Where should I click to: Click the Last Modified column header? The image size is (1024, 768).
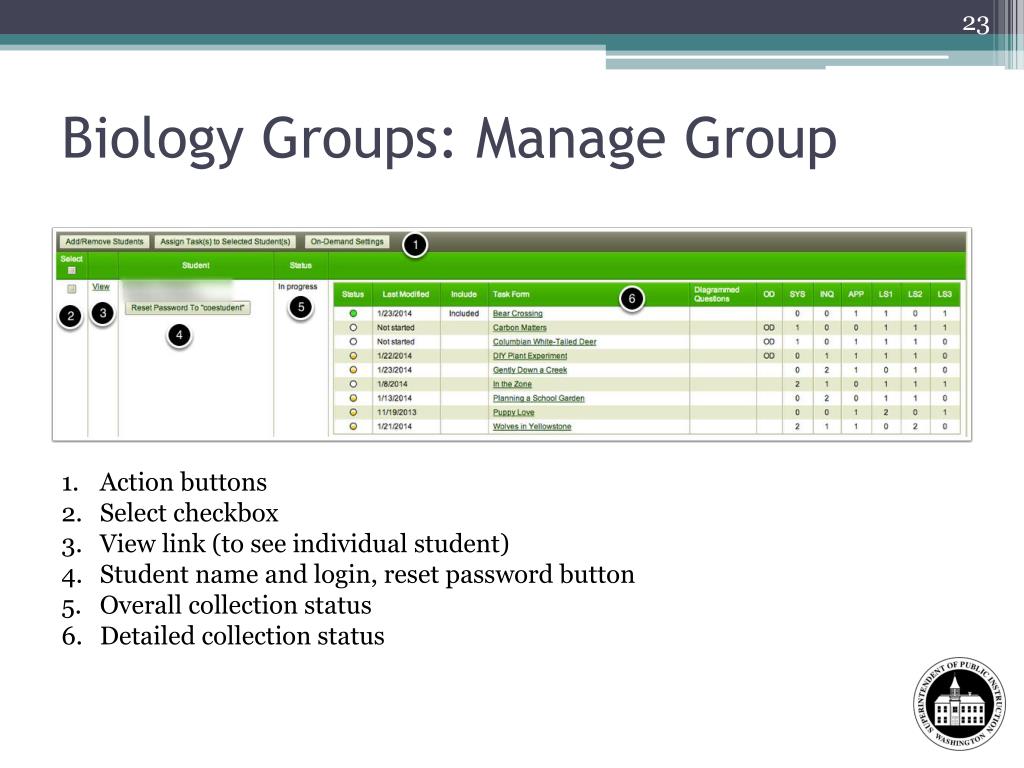(x=406, y=295)
